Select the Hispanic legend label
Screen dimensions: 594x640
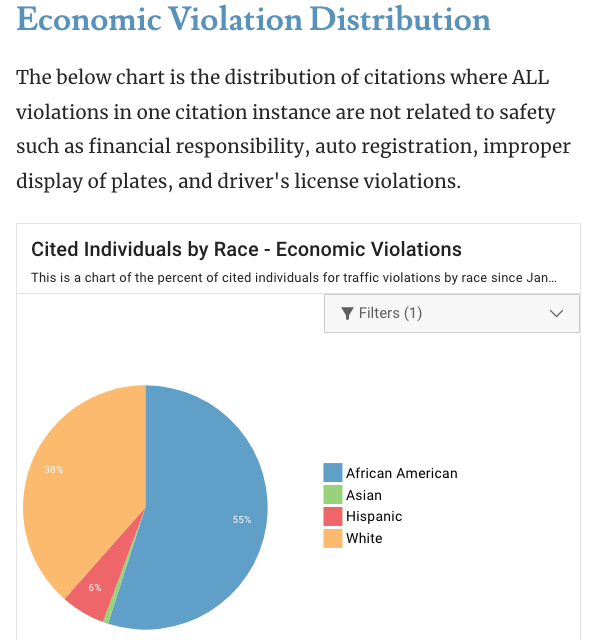(x=374, y=517)
